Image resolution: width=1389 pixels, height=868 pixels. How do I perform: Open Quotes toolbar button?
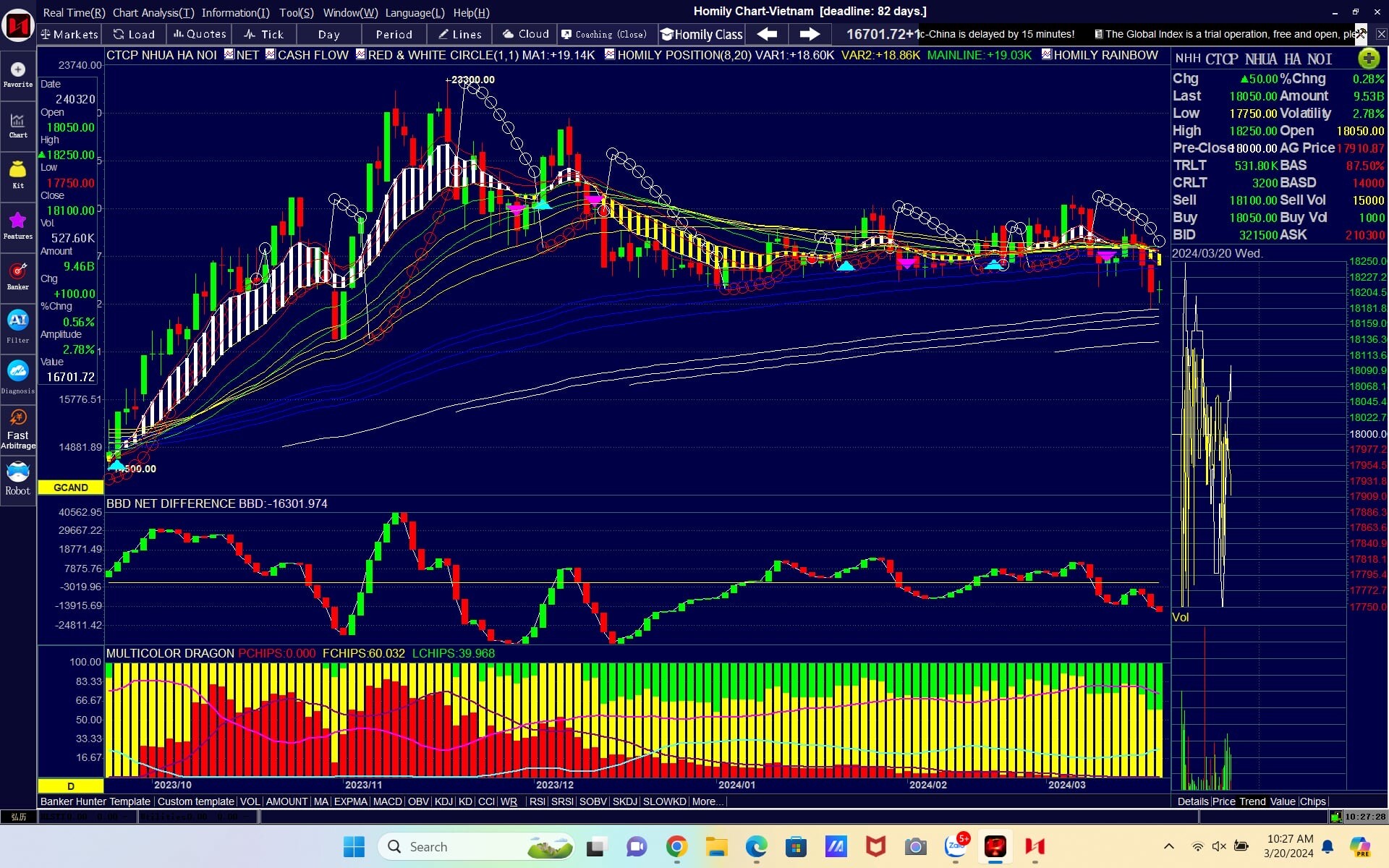pos(200,34)
